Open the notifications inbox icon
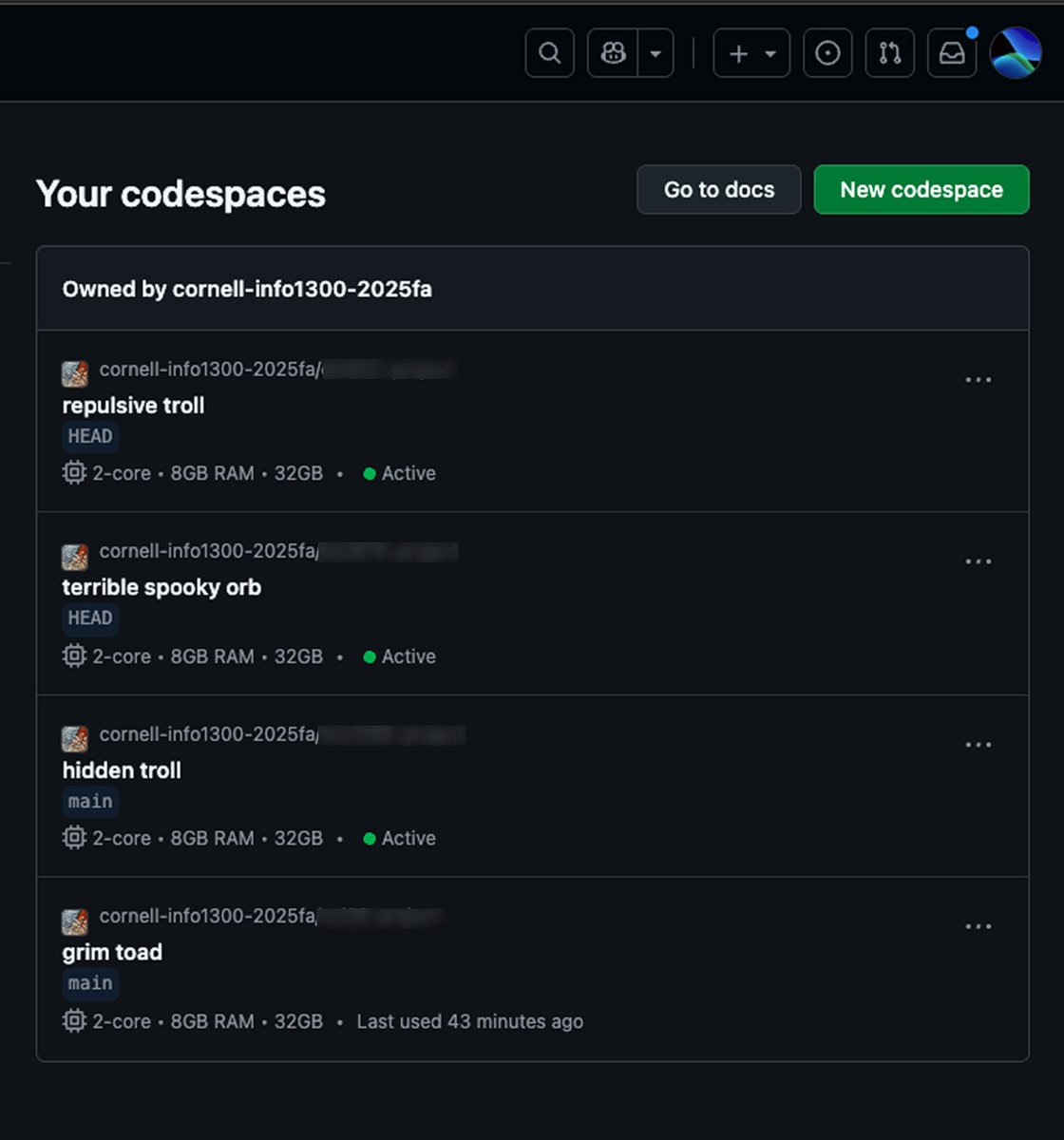Screen dimensions: 1064x1140 pyautogui.click(x=952, y=53)
